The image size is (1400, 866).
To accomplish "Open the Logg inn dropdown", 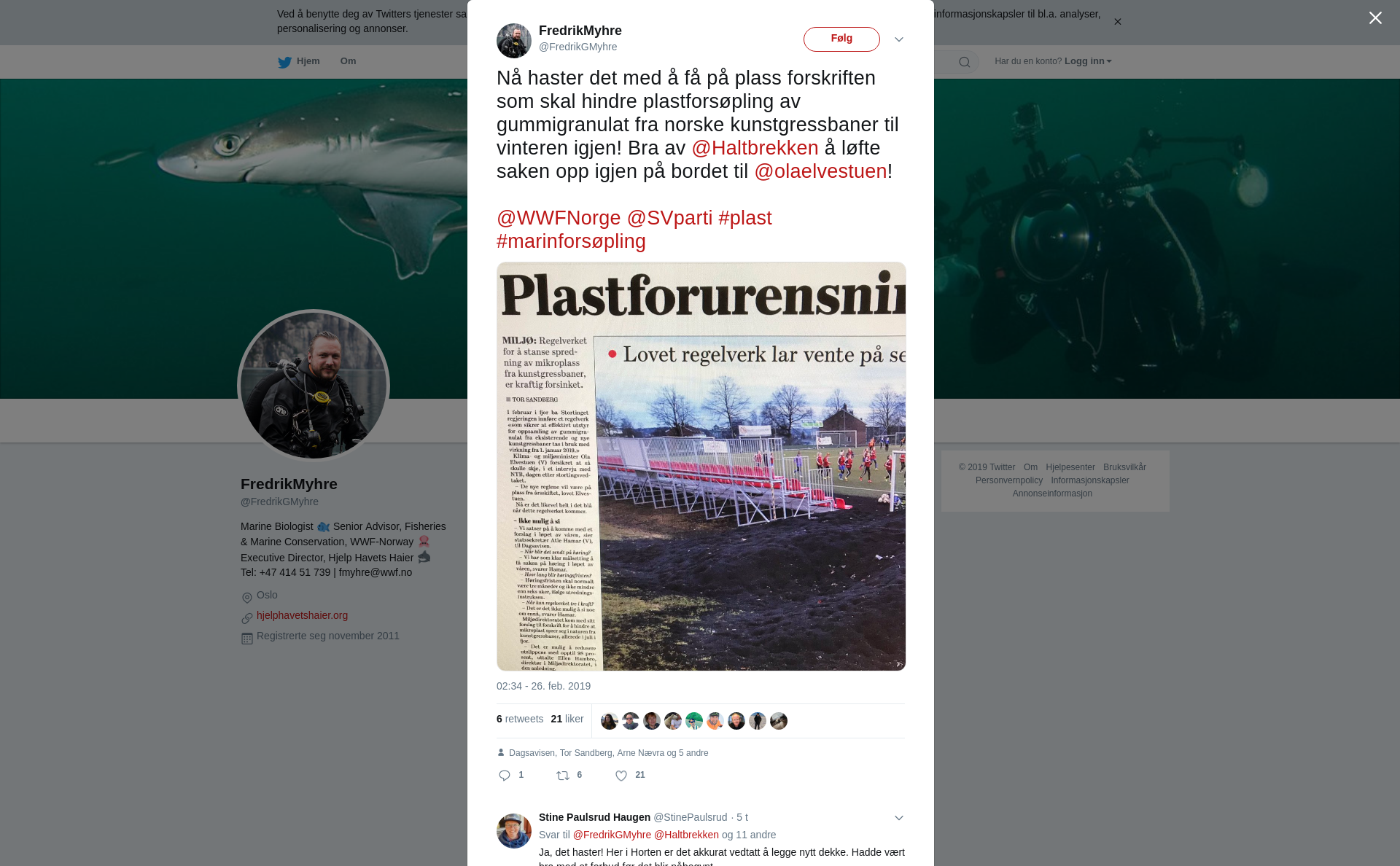I will (x=1088, y=61).
